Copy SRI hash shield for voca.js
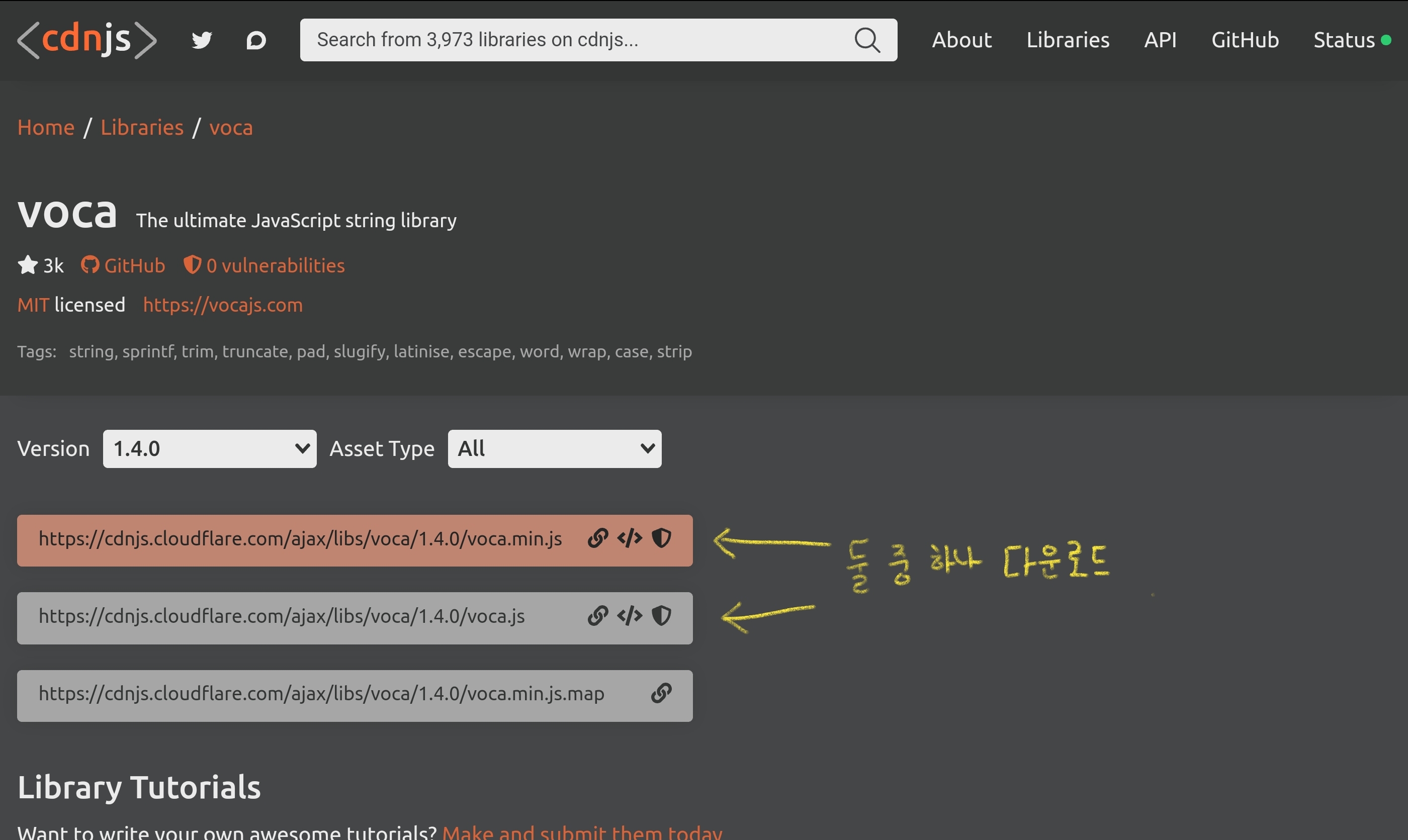 coord(661,615)
